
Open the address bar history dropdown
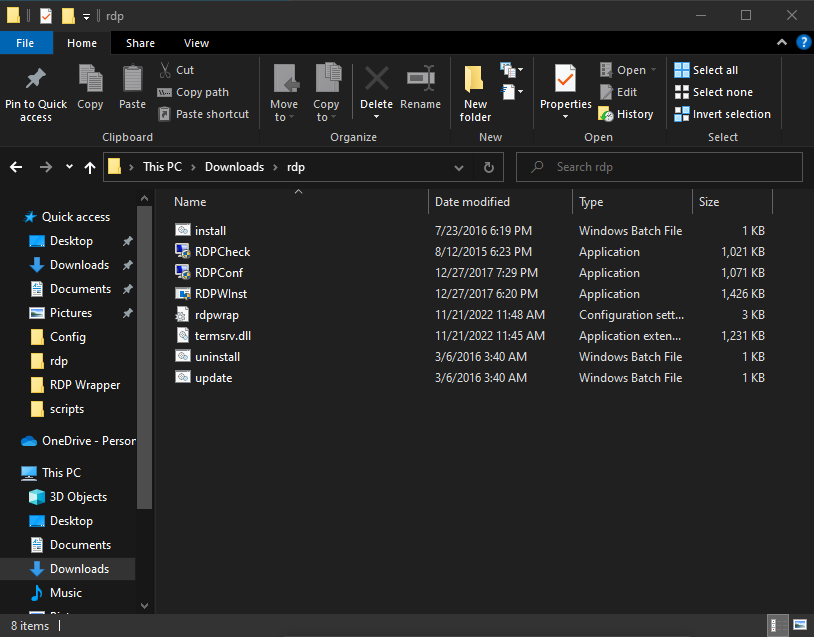[x=459, y=167]
